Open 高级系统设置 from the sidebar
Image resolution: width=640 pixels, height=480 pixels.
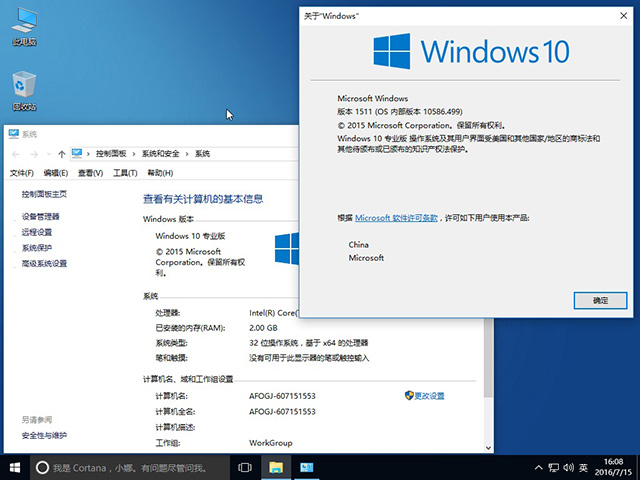pyautogui.click(x=44, y=264)
